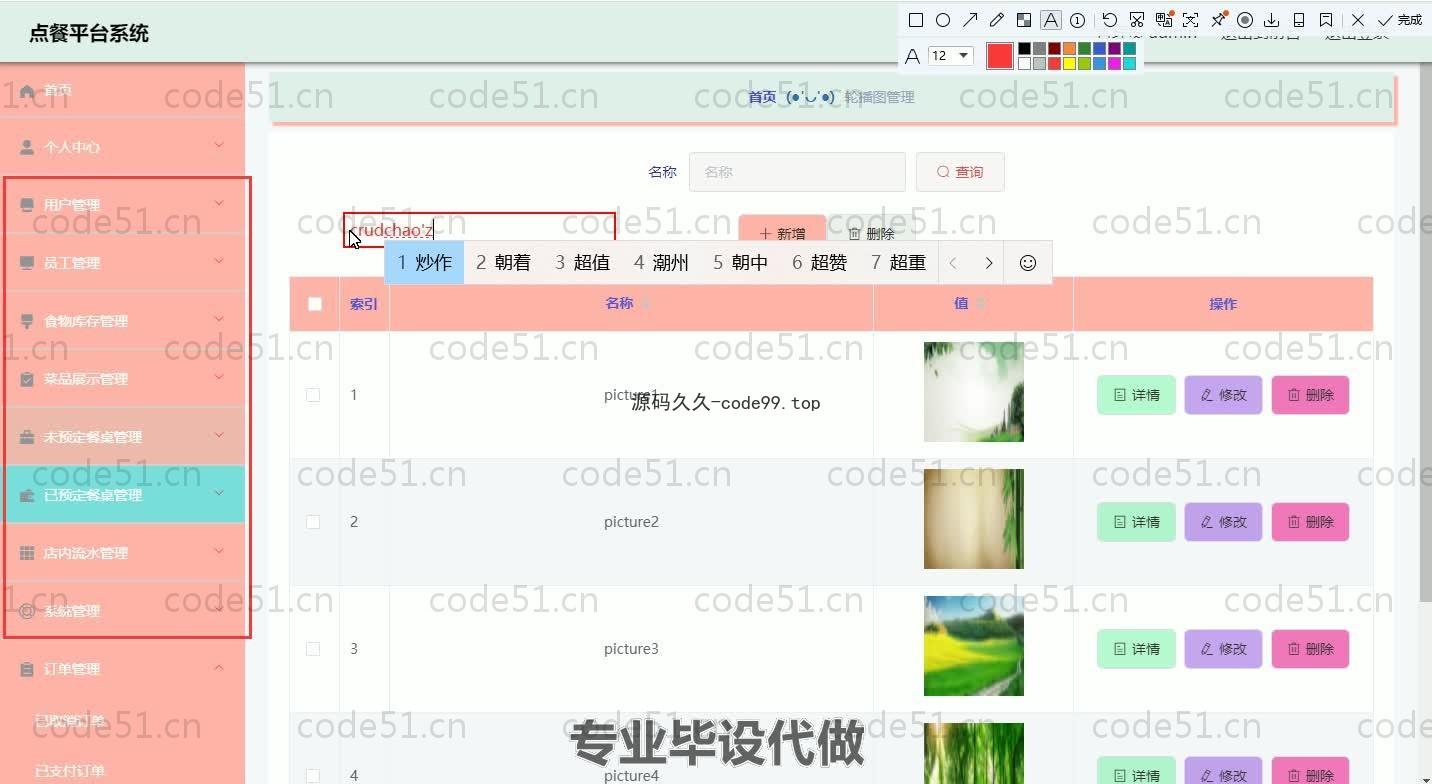
Task: Choose IME candidate 炒作
Action: (x=425, y=263)
